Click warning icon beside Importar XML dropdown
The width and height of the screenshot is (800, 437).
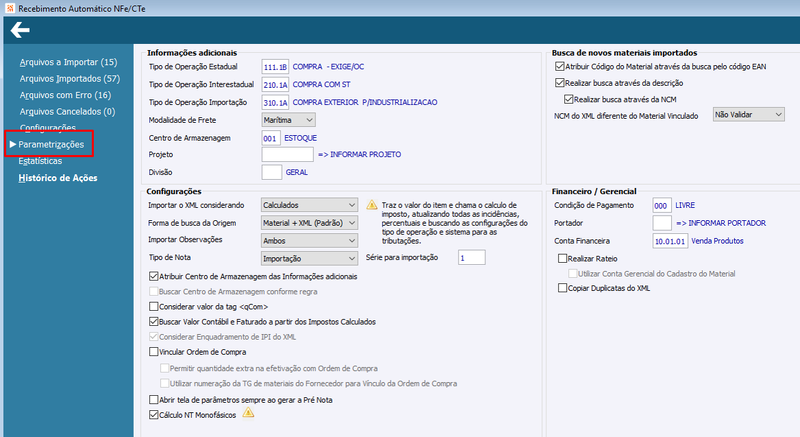(372, 205)
